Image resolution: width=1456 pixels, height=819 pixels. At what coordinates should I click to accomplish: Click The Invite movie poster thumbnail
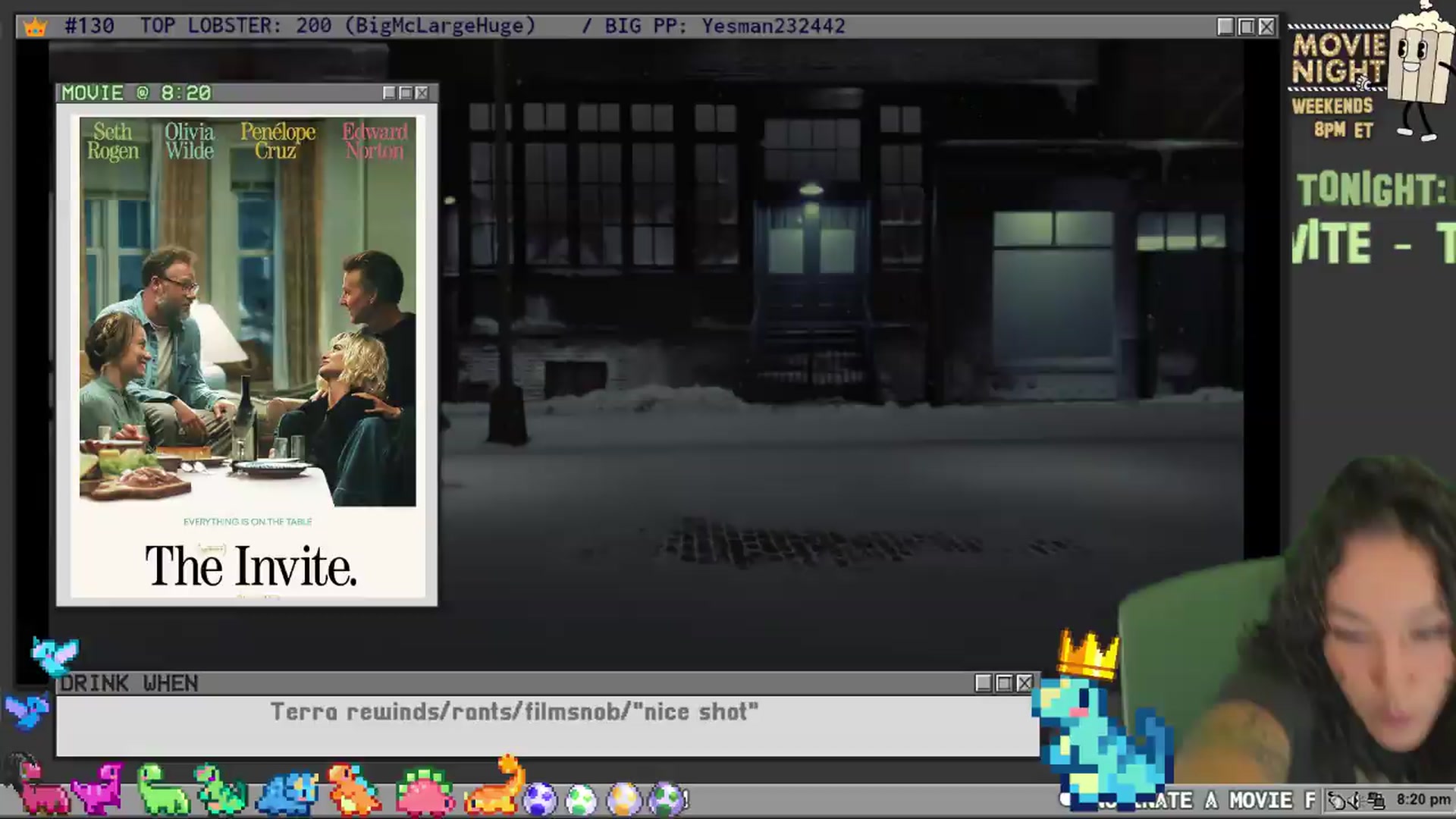tap(247, 355)
